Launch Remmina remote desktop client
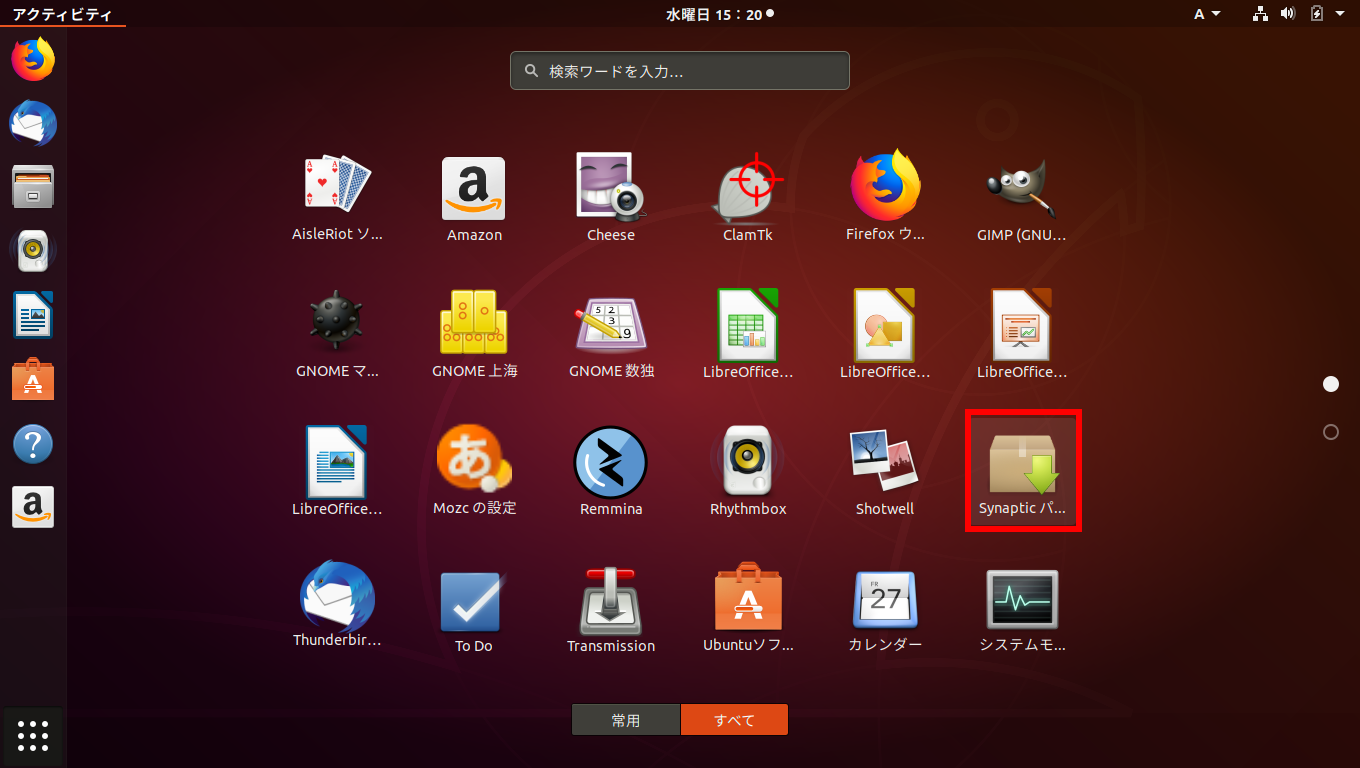This screenshot has width=1360, height=768. pos(610,471)
